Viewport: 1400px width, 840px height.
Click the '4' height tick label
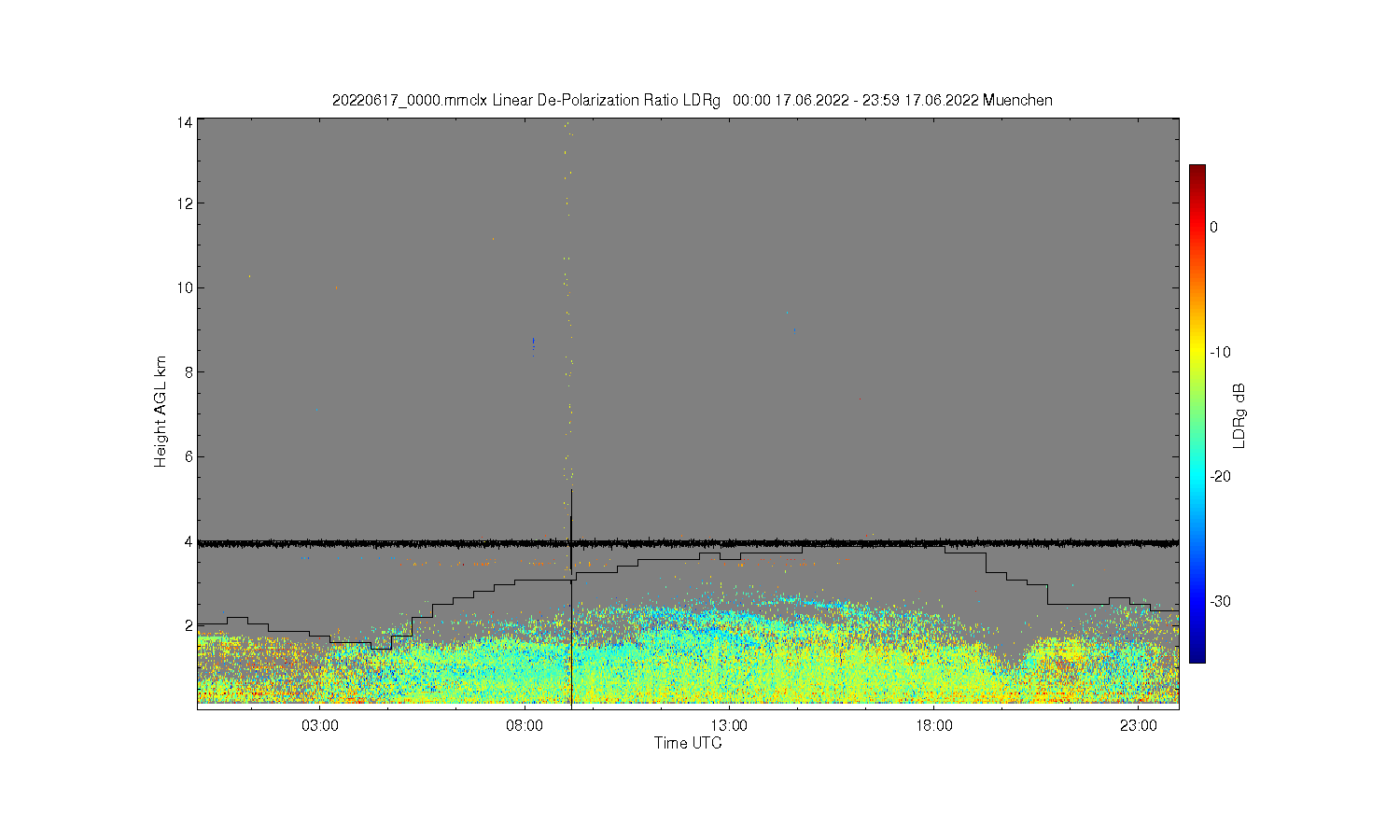point(189,541)
